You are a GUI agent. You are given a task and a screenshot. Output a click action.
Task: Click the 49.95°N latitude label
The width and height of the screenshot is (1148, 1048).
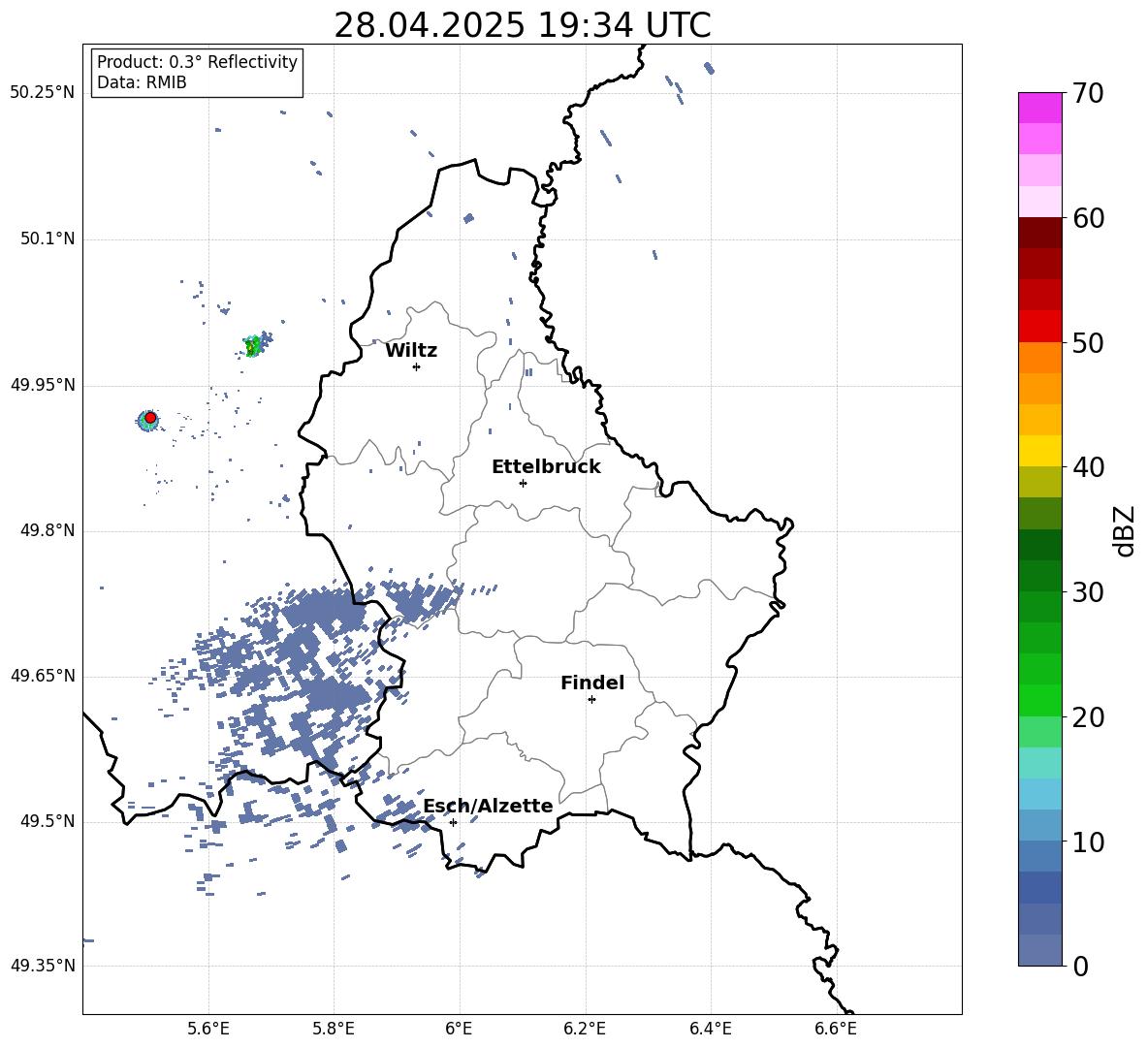(x=43, y=385)
